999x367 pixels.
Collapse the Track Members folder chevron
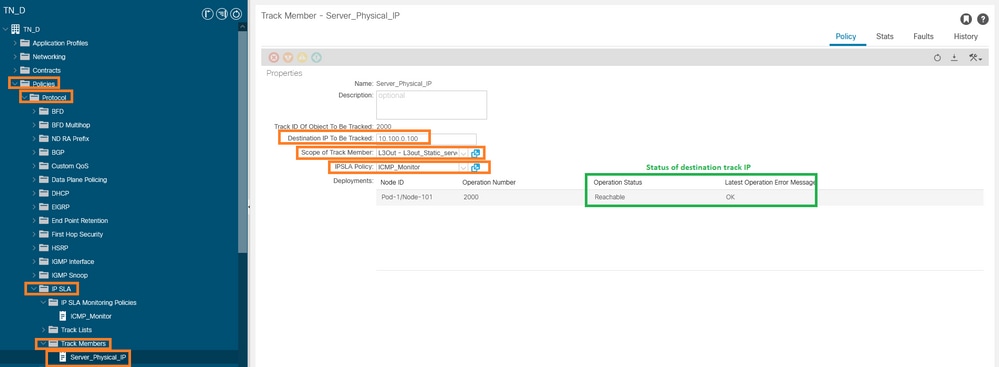(43, 344)
